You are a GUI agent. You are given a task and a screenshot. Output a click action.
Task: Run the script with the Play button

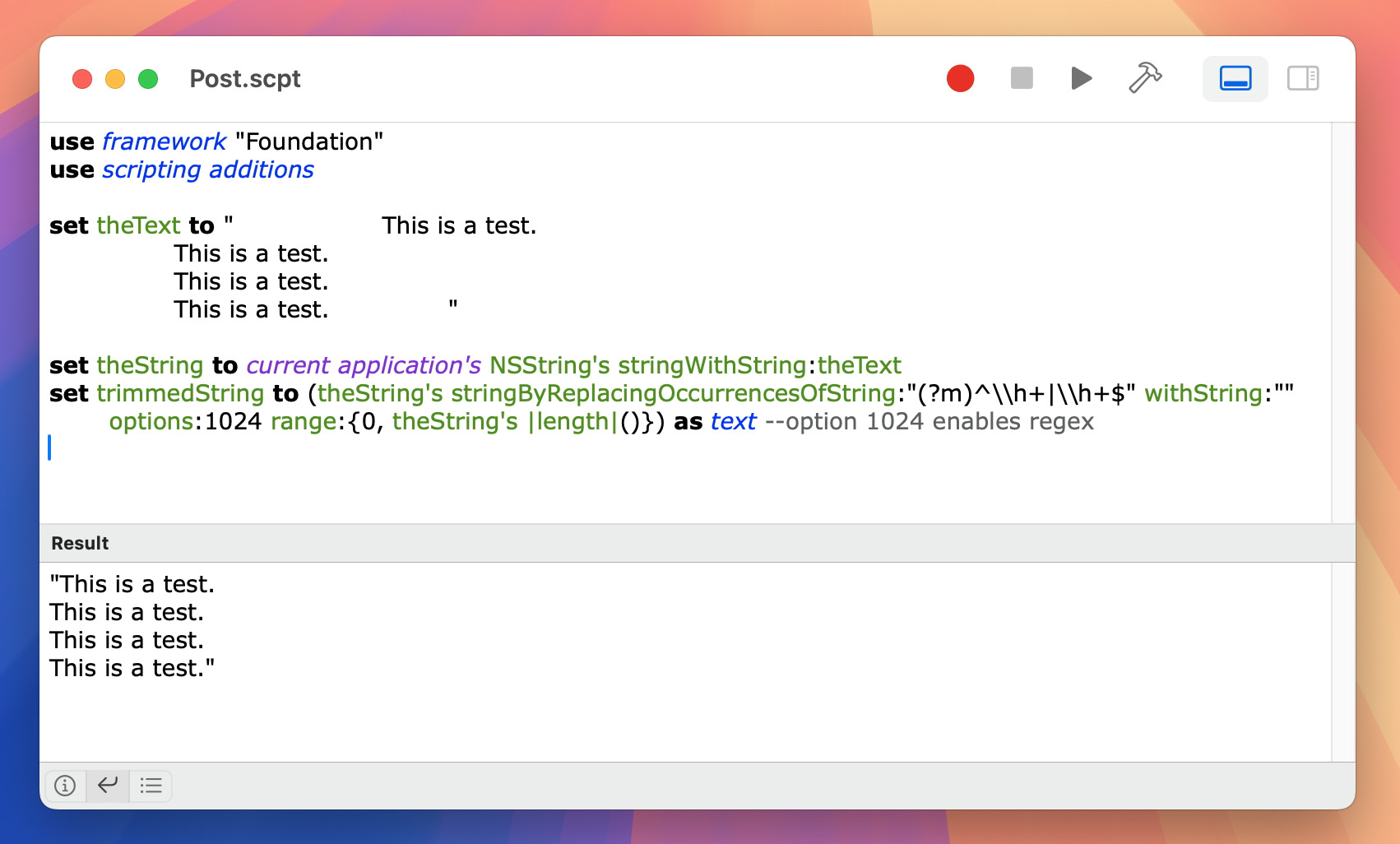click(1082, 78)
